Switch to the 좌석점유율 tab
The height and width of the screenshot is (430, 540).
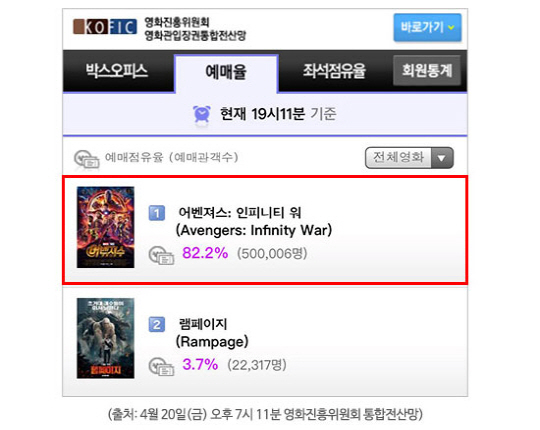click(x=334, y=71)
